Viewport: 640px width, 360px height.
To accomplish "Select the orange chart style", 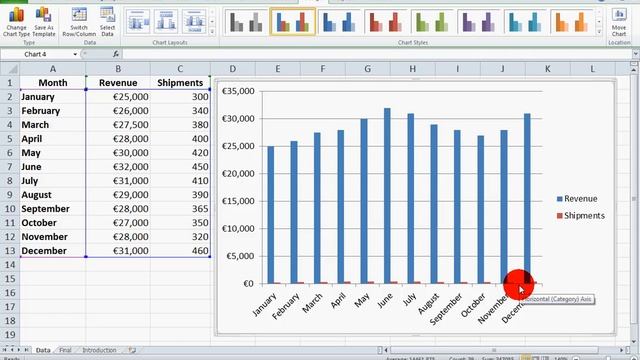I will 571,22.
